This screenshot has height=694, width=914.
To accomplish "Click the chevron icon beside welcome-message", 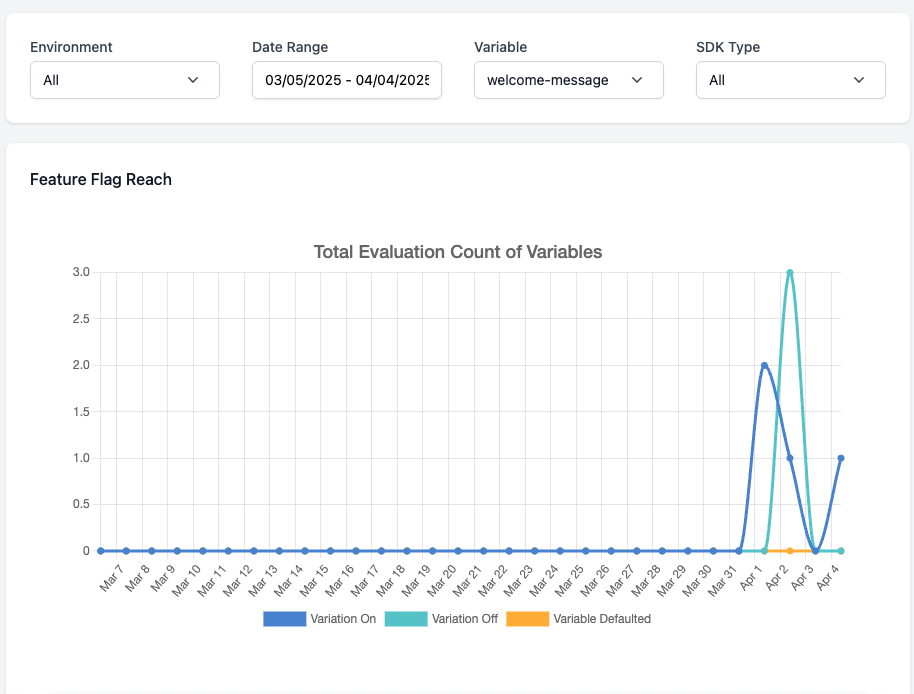I will click(x=637, y=80).
